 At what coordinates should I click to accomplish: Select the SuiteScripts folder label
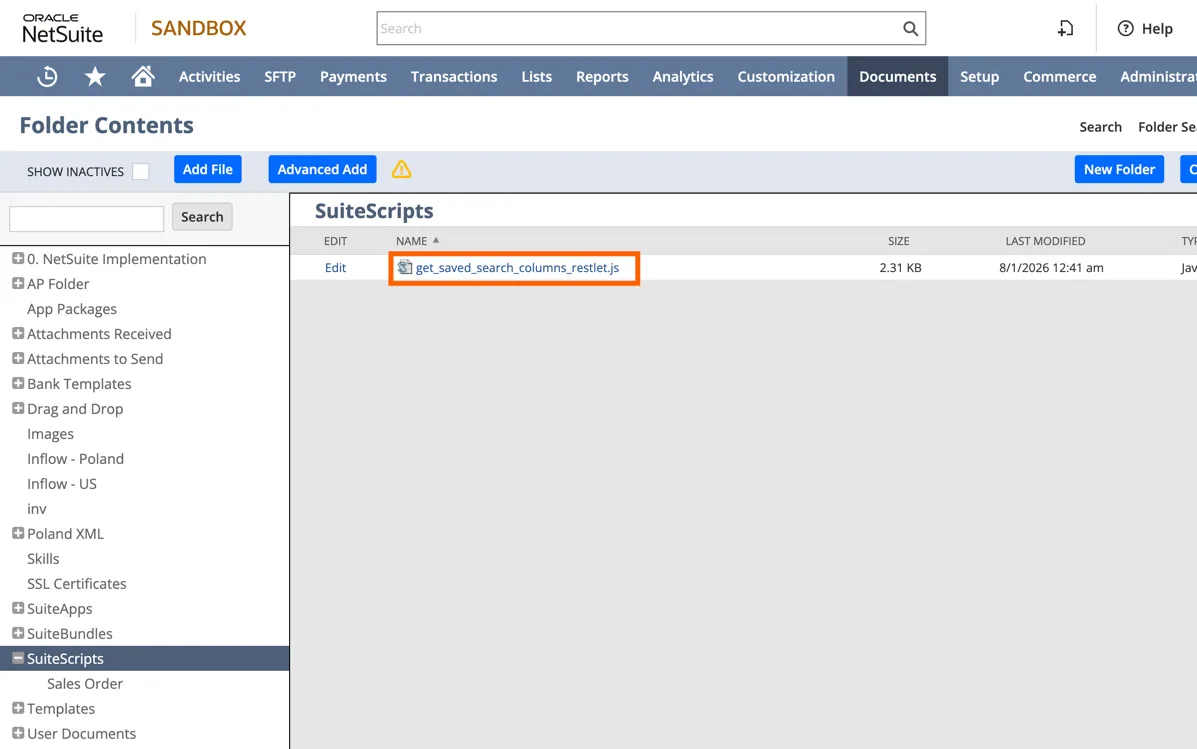[65, 658]
